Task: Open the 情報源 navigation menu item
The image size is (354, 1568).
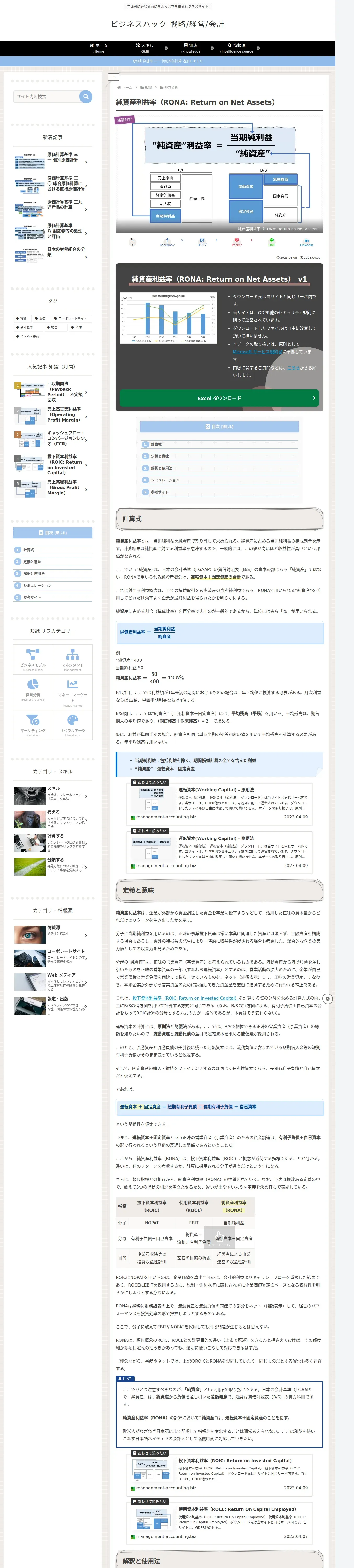Action: 237,48
